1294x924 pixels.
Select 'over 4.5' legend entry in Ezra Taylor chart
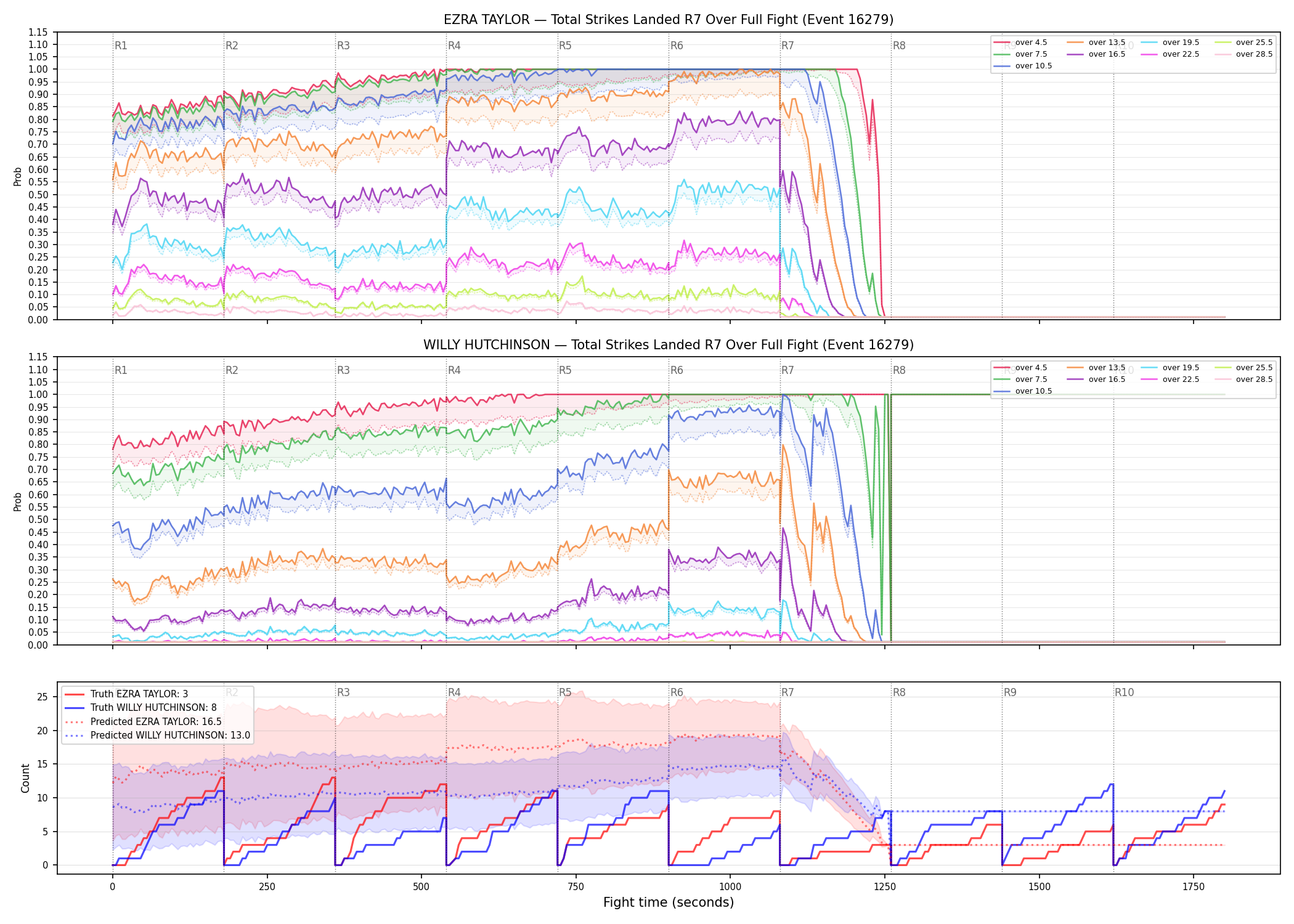[x=1020, y=43]
